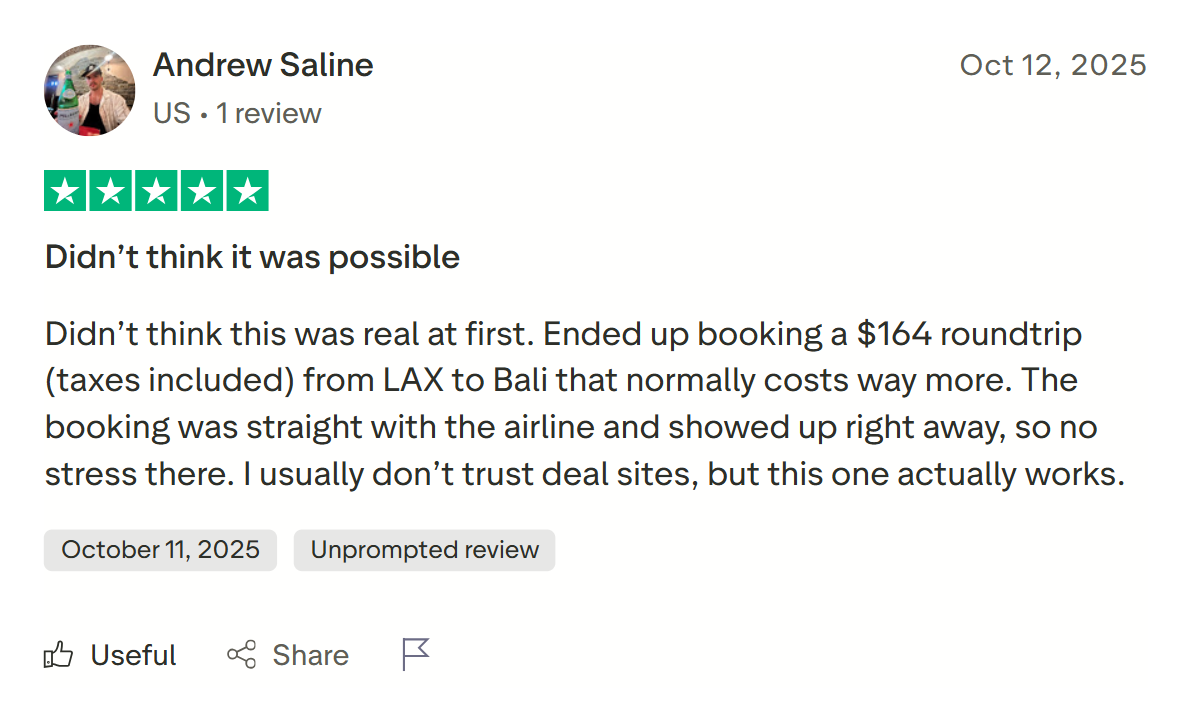Click the "October 11, 2025" experience date badge
The width and height of the screenshot is (1179, 725).
coord(160,550)
